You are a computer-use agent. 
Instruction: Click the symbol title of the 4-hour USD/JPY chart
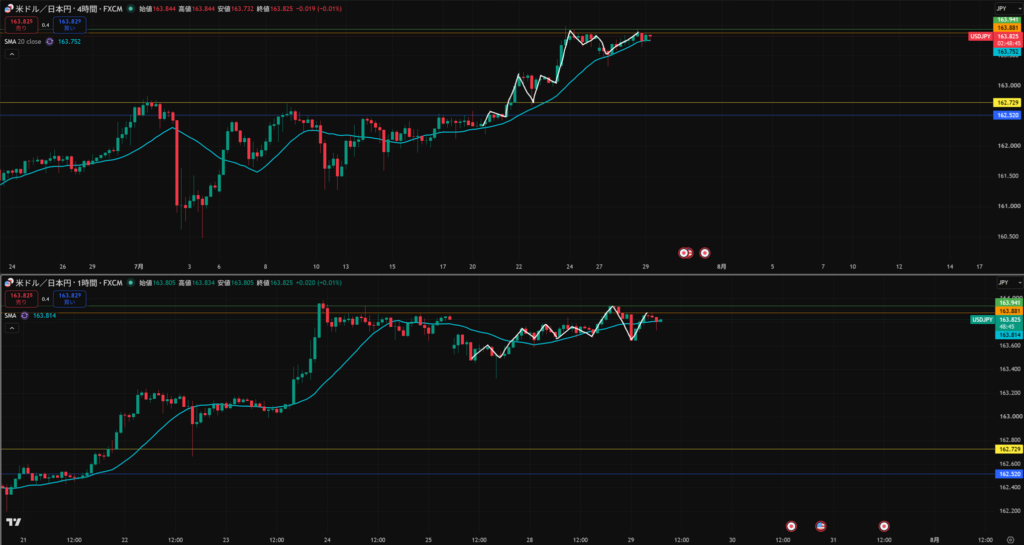tap(69, 9)
